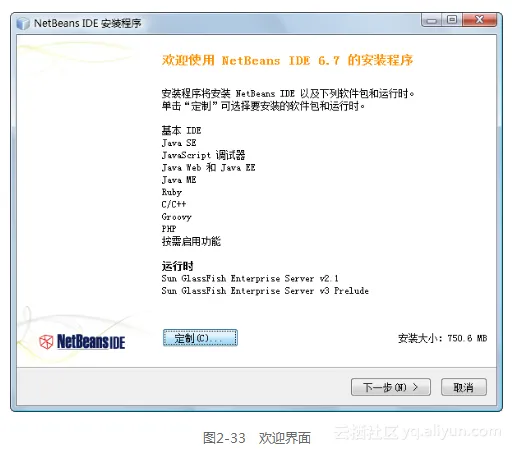Select the PHP entry

click(x=169, y=229)
